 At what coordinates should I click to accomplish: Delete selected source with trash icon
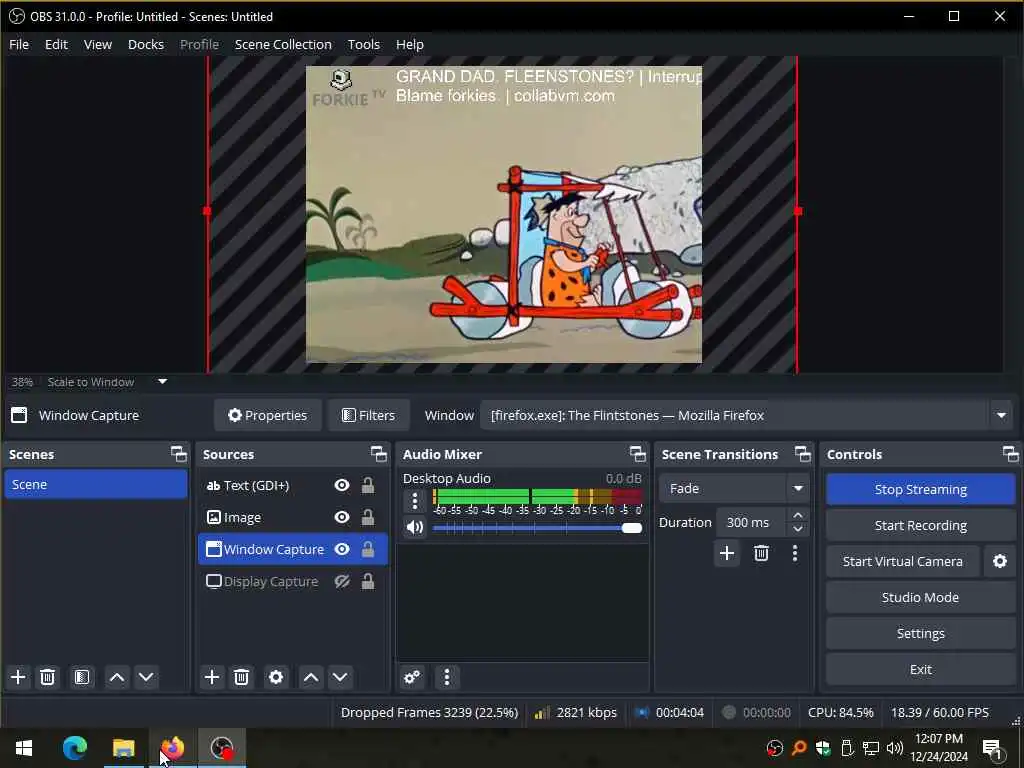(x=242, y=677)
